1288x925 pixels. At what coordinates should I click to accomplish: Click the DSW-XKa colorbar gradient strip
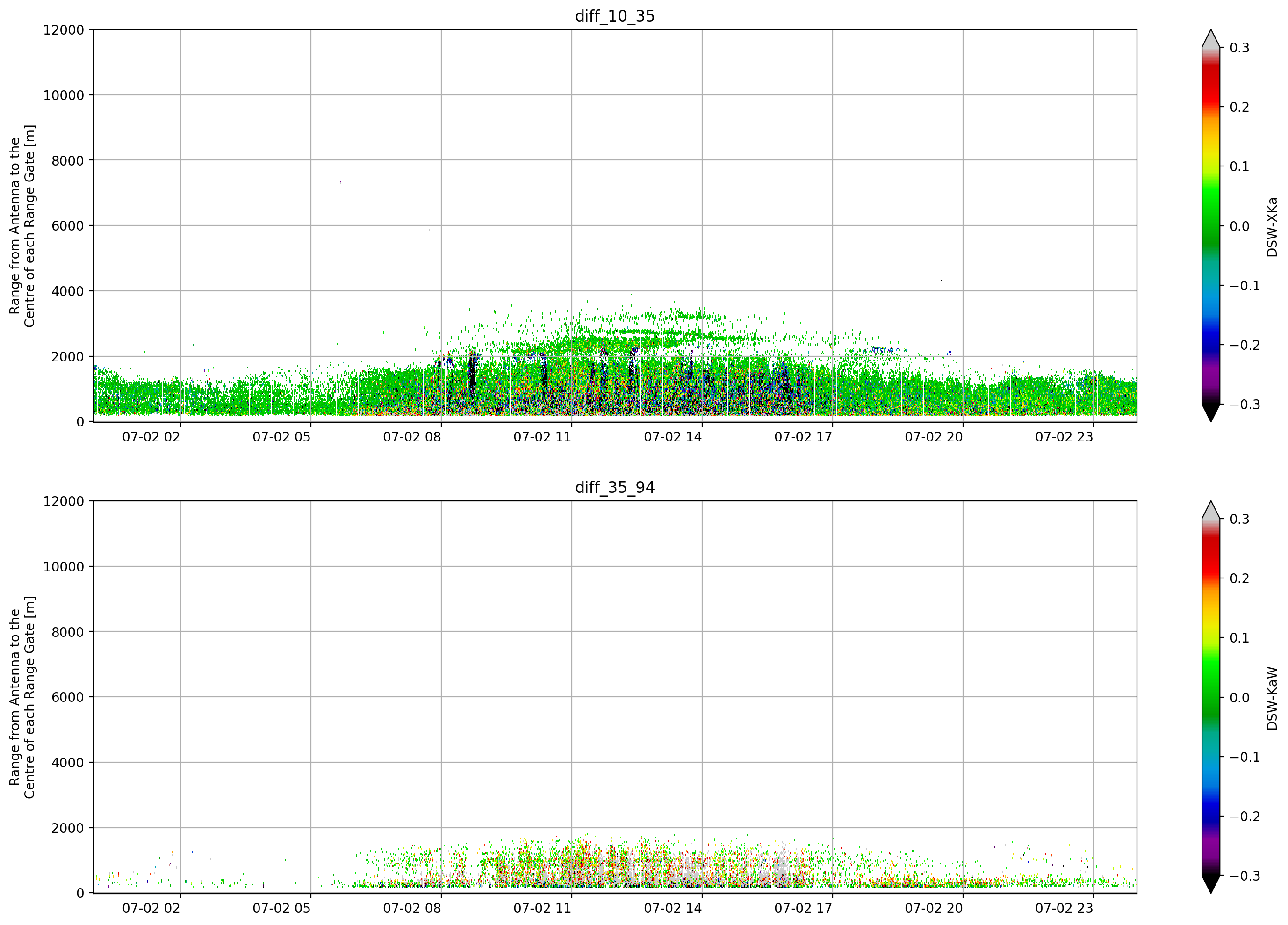coord(1211,226)
